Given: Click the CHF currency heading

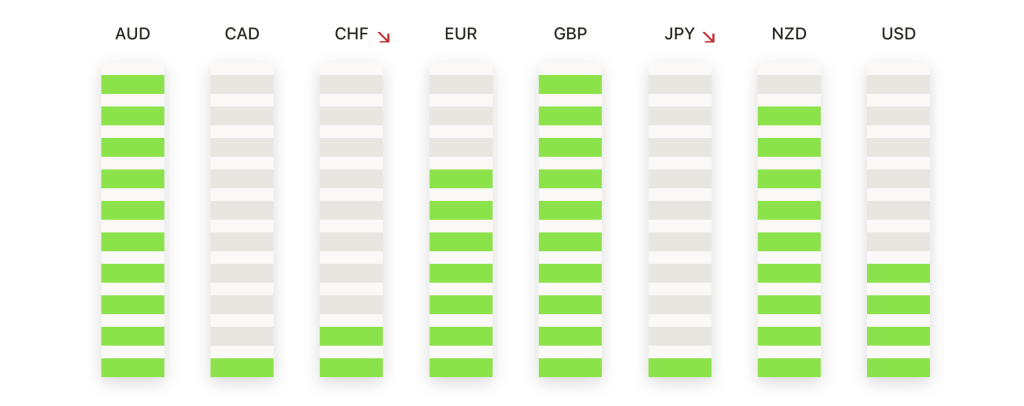Looking at the screenshot, I should click(x=351, y=34).
